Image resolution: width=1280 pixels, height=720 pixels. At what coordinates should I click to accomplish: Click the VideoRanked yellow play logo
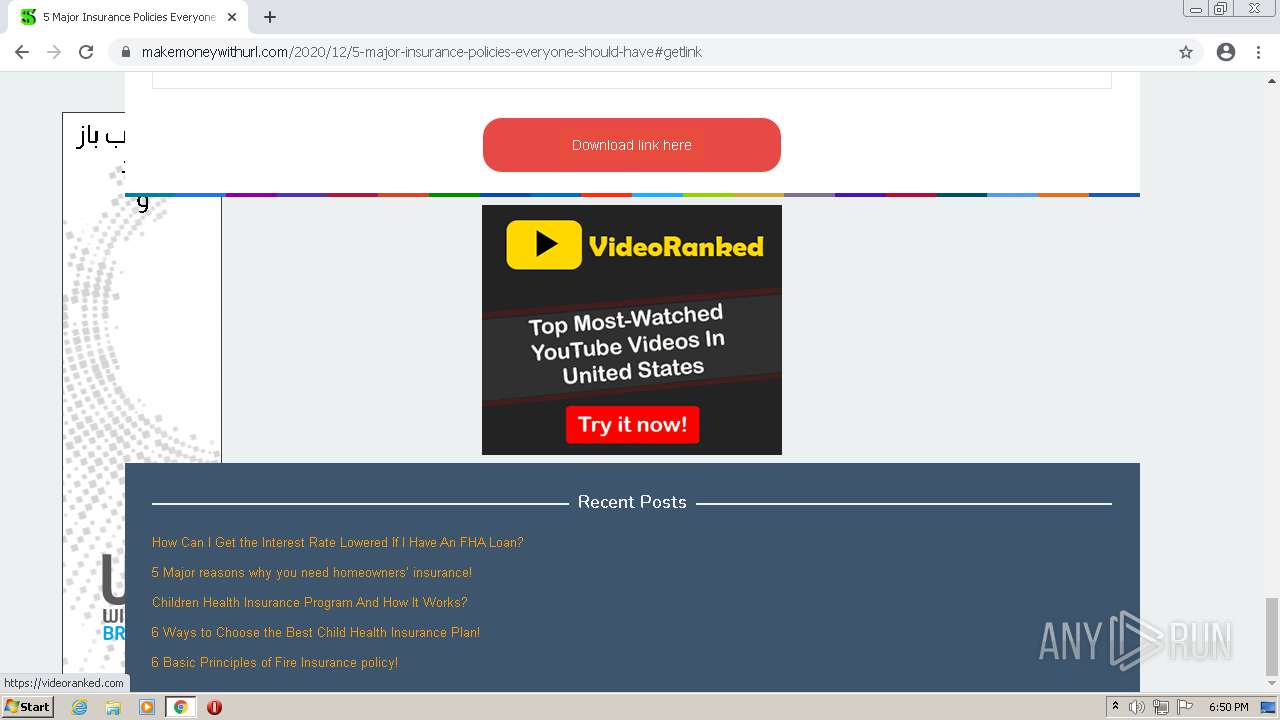pyautogui.click(x=544, y=245)
